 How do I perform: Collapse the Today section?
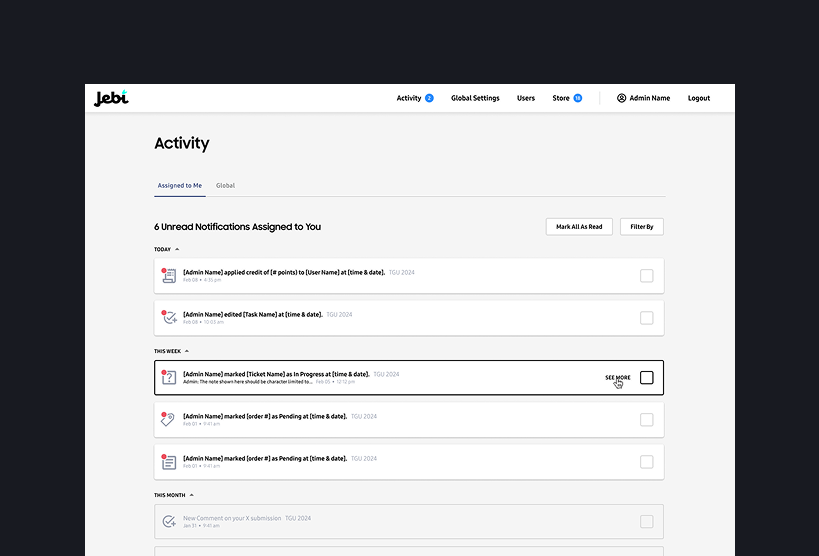click(177, 249)
